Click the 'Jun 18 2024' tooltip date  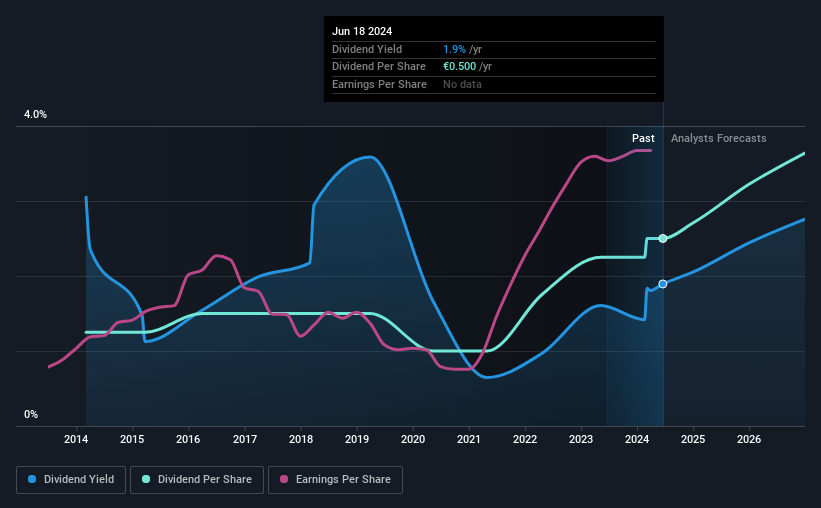[362, 31]
